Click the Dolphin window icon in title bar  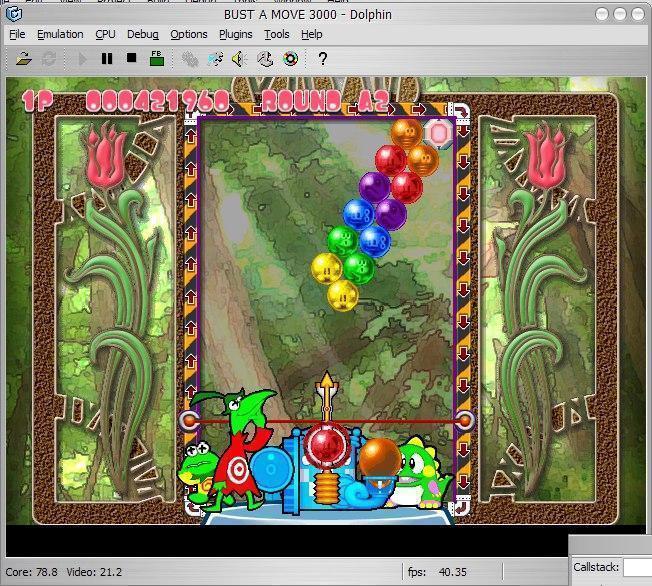14,13
